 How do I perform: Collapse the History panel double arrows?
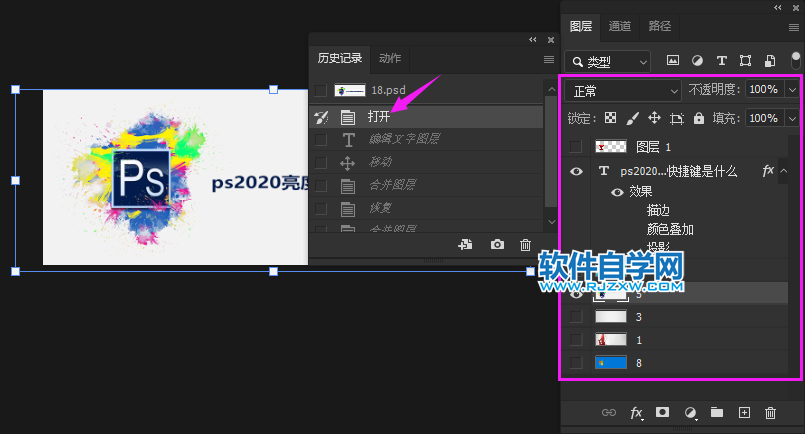pyautogui.click(x=533, y=40)
